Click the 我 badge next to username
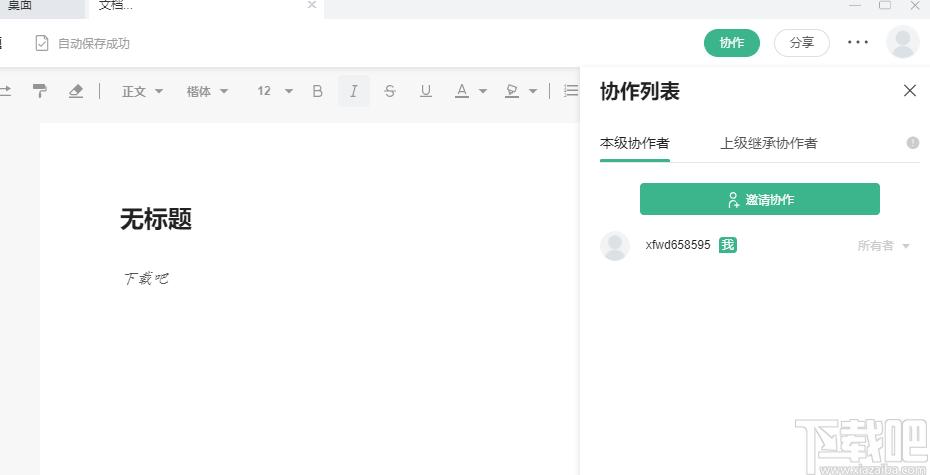The height and width of the screenshot is (475, 930). tap(728, 245)
